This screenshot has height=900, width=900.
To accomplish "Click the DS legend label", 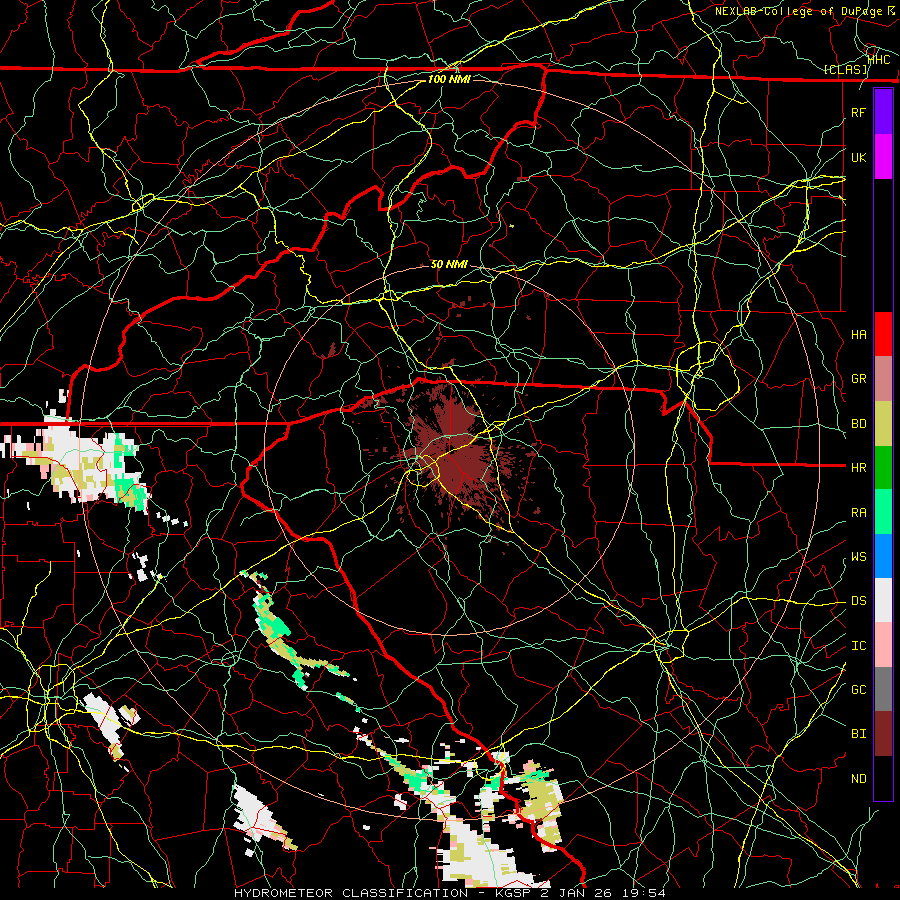I will (859, 601).
